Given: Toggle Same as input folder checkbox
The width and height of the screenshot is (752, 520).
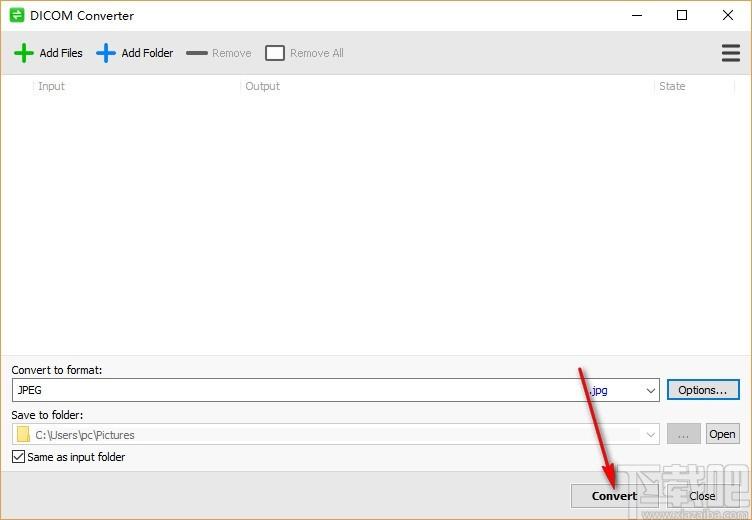Looking at the screenshot, I should (18, 457).
